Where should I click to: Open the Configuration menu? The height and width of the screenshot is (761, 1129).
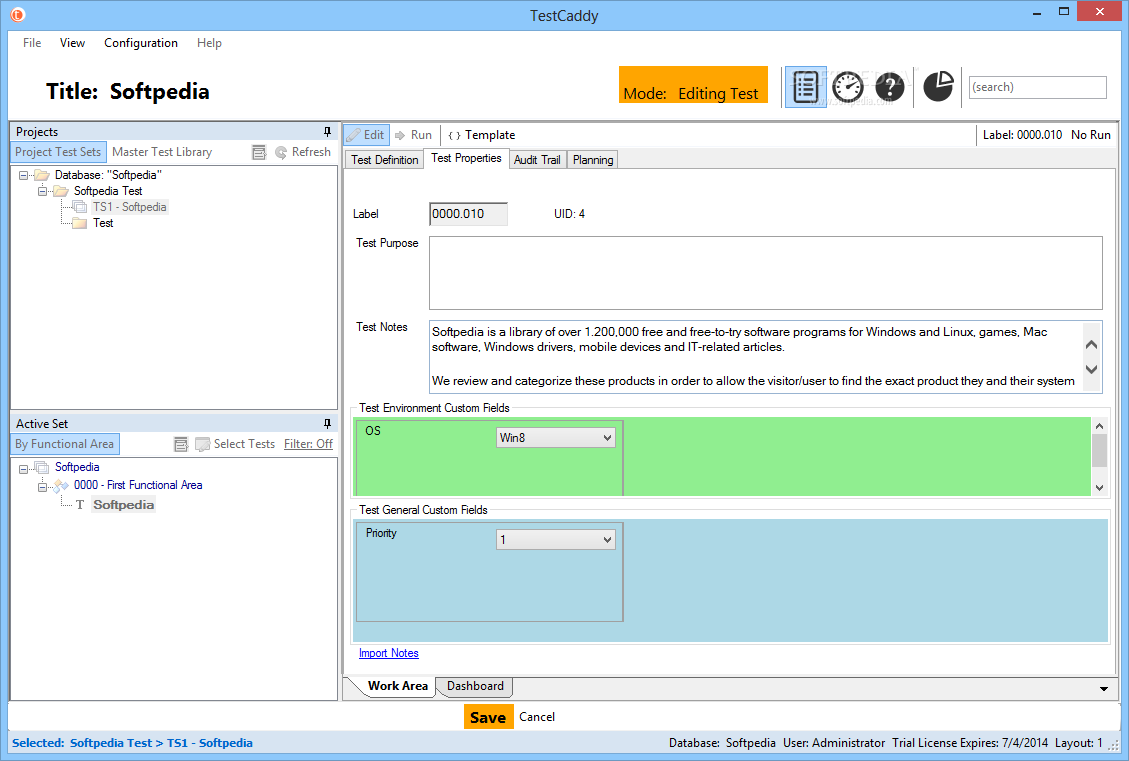(141, 43)
